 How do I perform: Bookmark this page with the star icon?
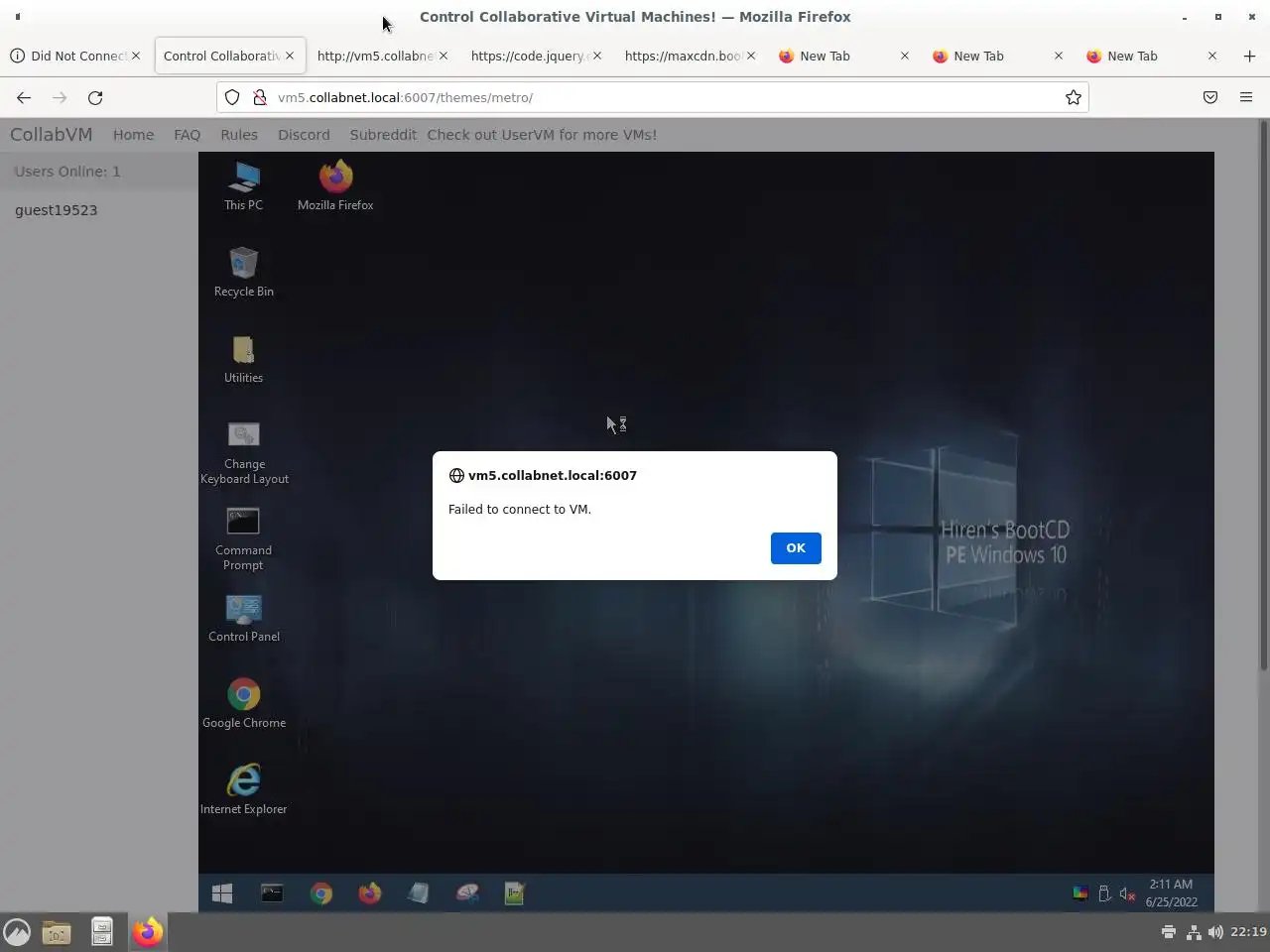(x=1073, y=97)
